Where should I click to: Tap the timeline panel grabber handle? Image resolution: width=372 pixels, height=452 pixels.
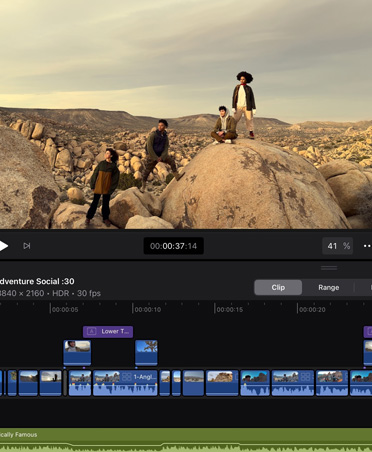coord(329,268)
